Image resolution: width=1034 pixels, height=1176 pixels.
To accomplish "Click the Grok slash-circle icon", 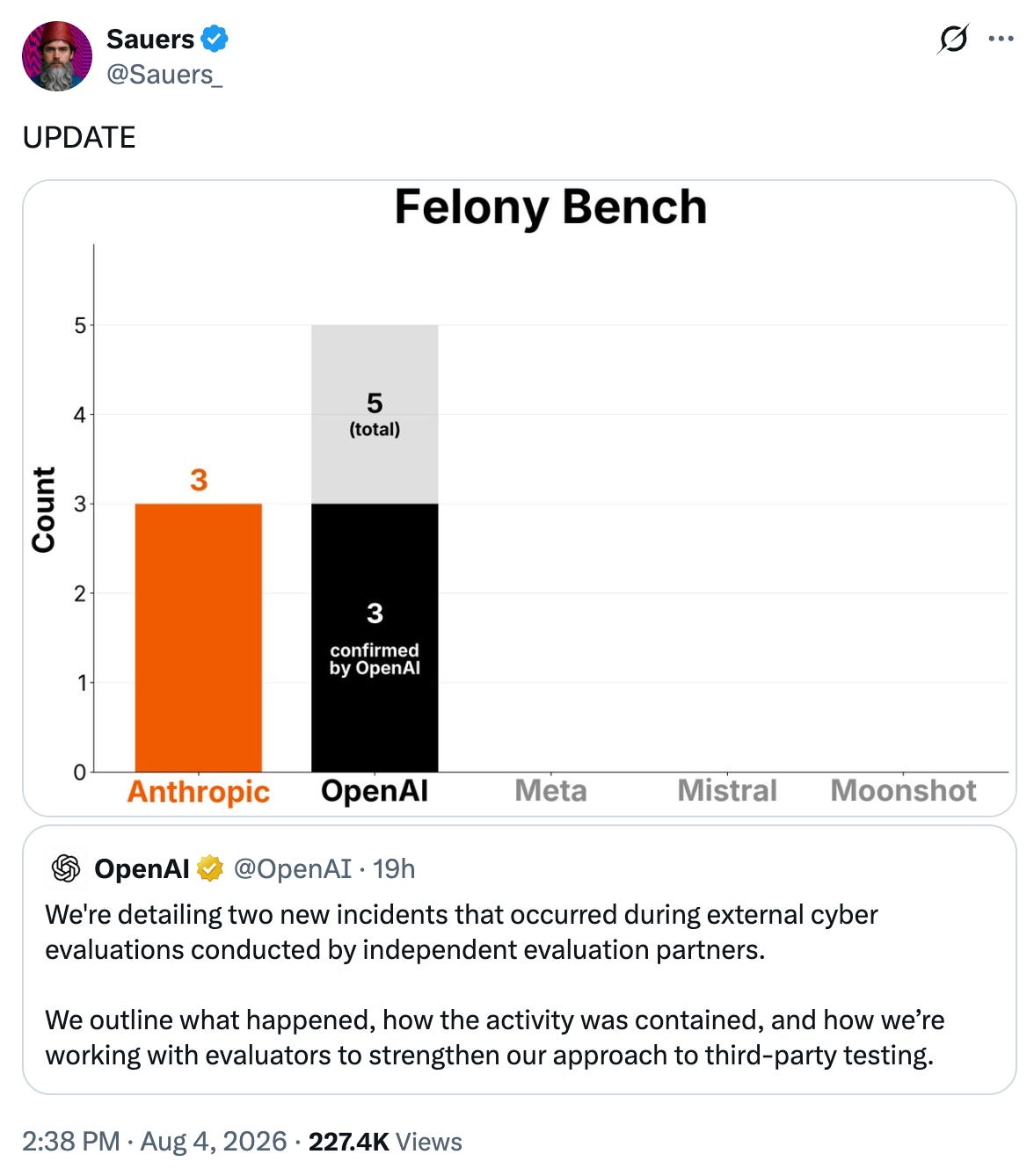I will pyautogui.click(x=953, y=39).
